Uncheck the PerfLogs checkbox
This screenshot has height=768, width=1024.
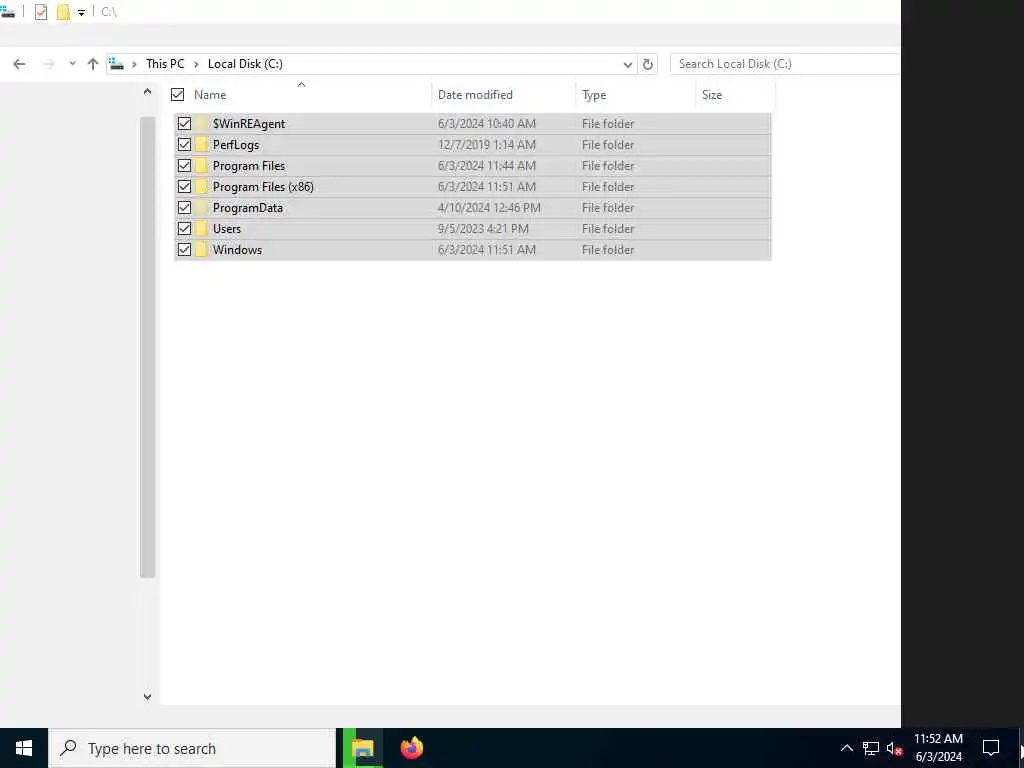[184, 144]
